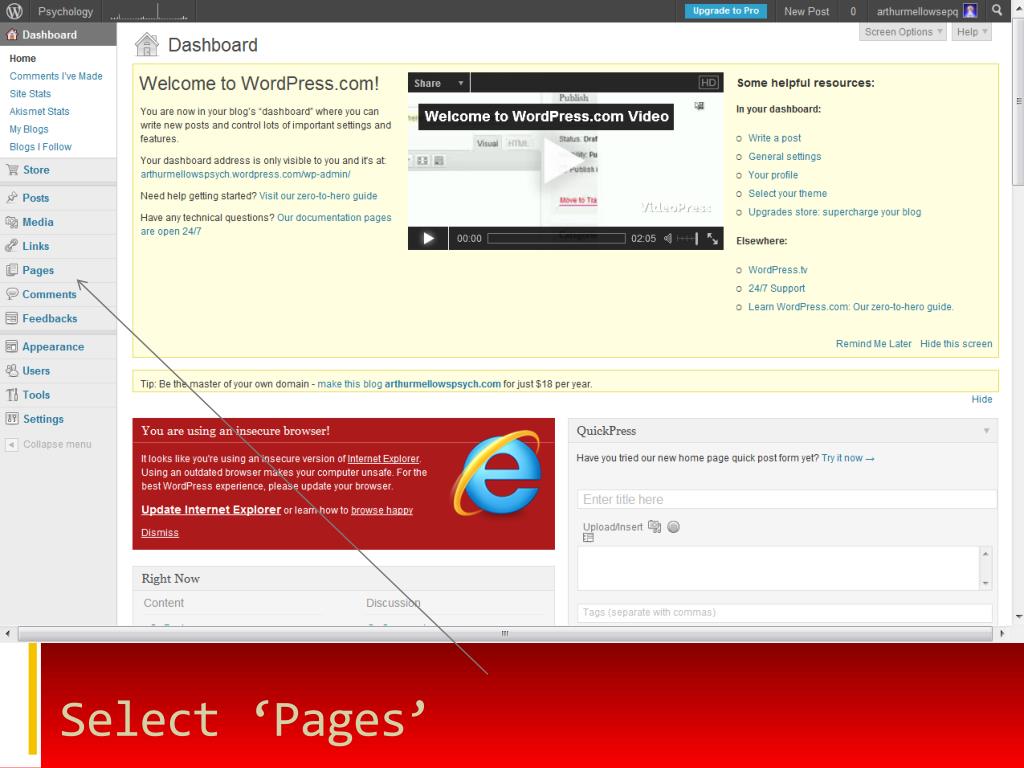Open the arthurmellowsepq account menu
The height and width of the screenshot is (768, 1024).
pos(917,11)
